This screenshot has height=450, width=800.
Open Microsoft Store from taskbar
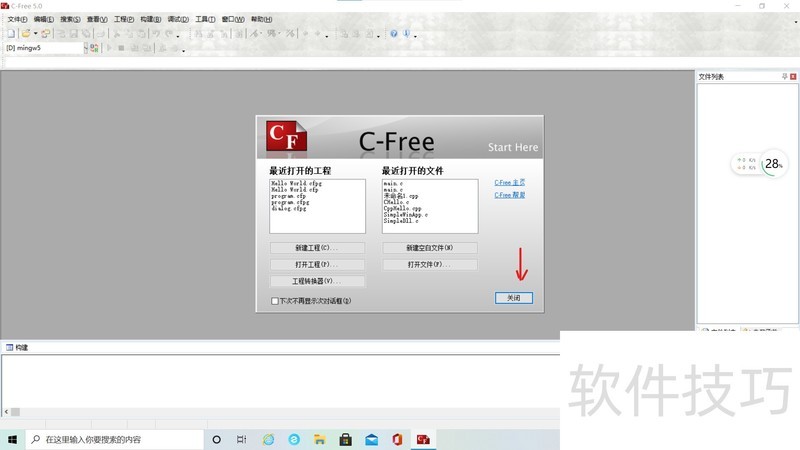346,439
